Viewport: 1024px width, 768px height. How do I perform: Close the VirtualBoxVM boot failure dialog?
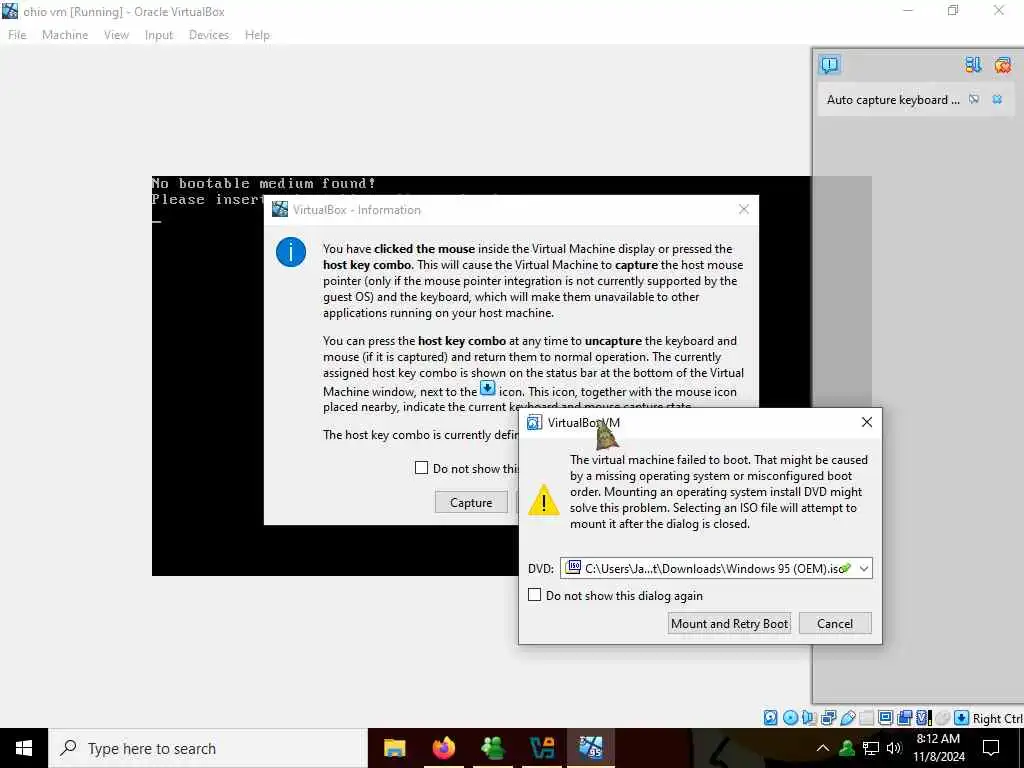(867, 422)
